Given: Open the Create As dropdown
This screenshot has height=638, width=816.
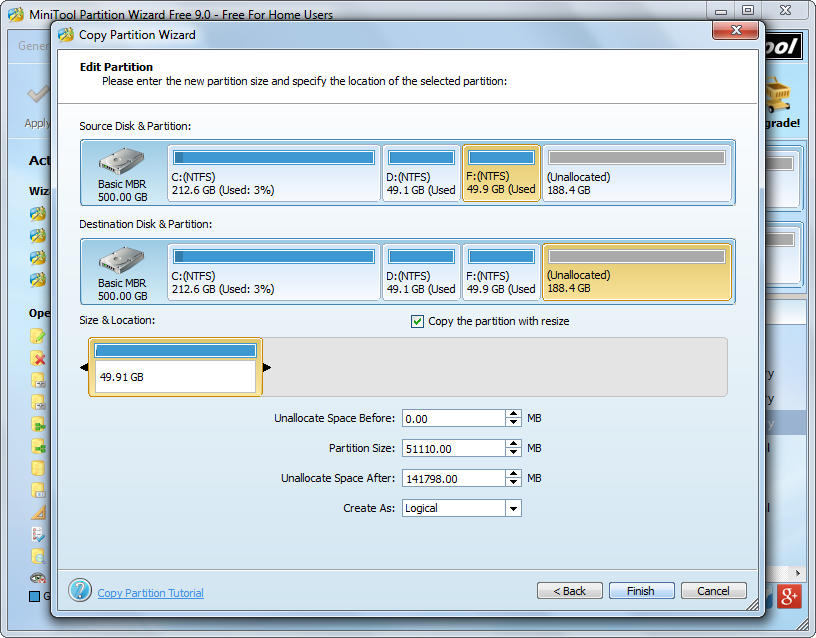Looking at the screenshot, I should pos(513,508).
